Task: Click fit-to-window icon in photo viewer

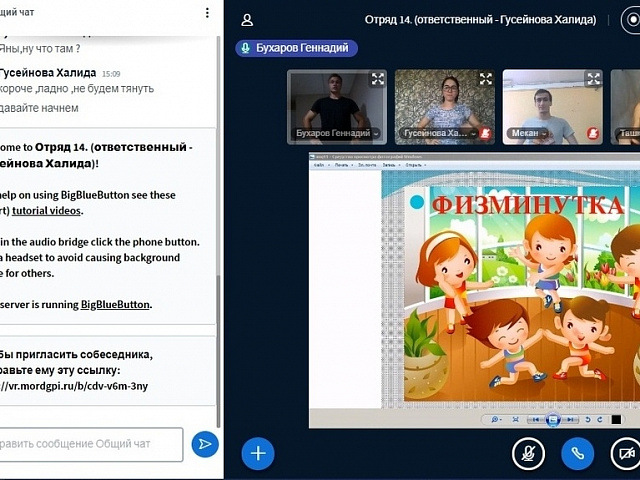Action: point(516,419)
